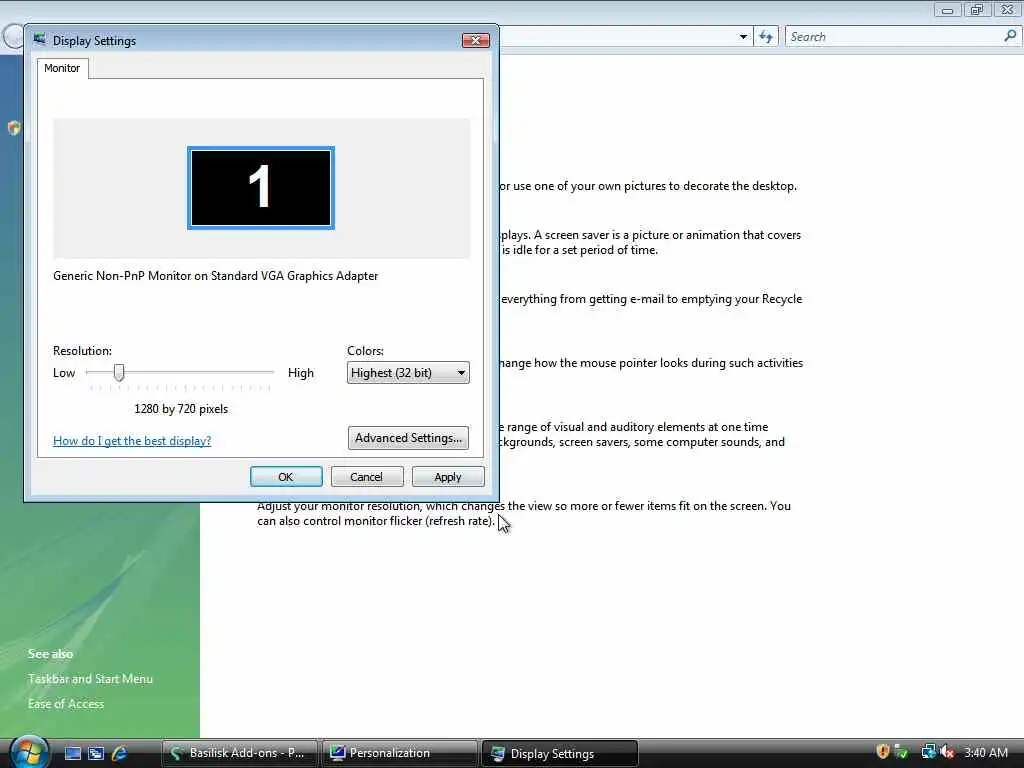Open the address bar history dropdown arrow

pos(743,37)
